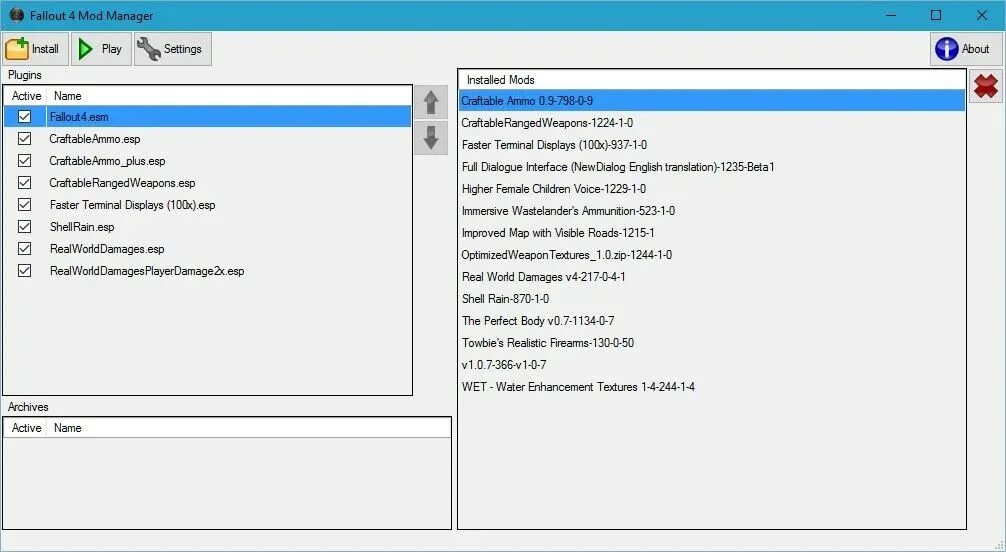Open the About dialog

tap(966, 49)
